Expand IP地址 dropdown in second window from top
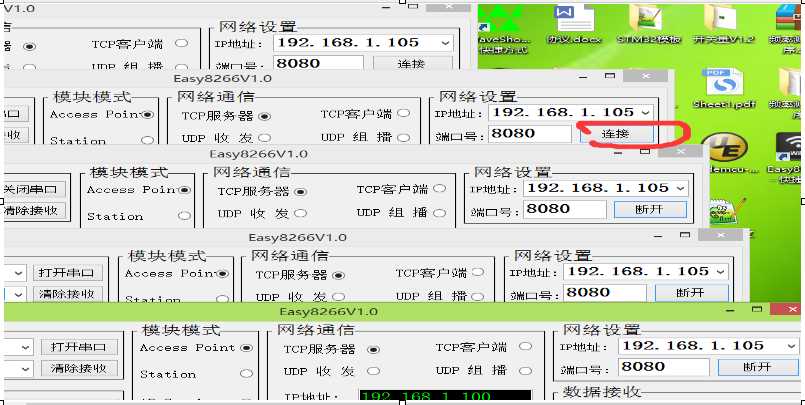805x405 pixels. pos(645,112)
